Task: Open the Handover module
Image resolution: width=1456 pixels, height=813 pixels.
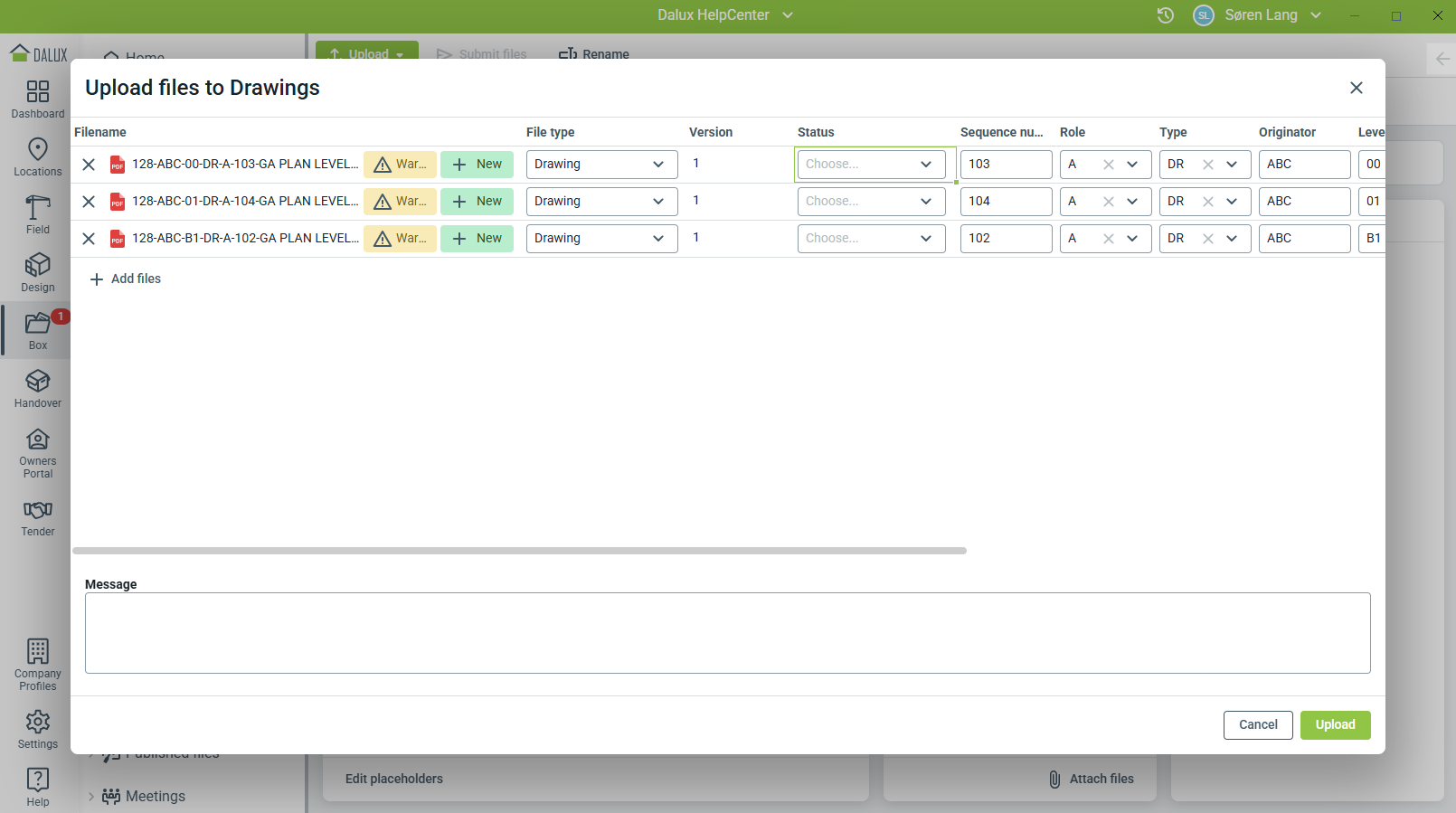Action: (x=37, y=388)
